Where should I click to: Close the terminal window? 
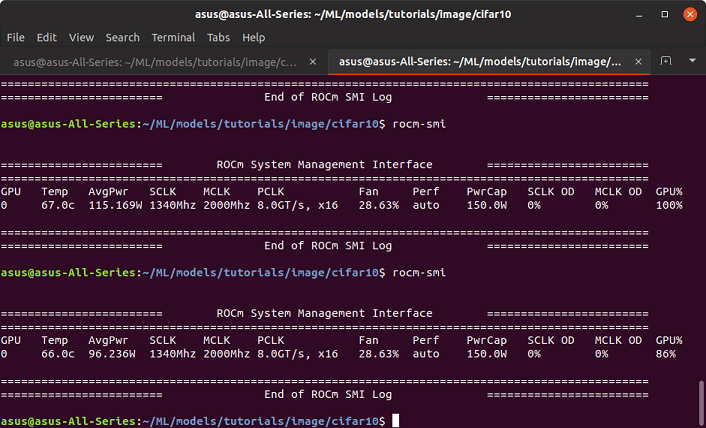tap(690, 14)
